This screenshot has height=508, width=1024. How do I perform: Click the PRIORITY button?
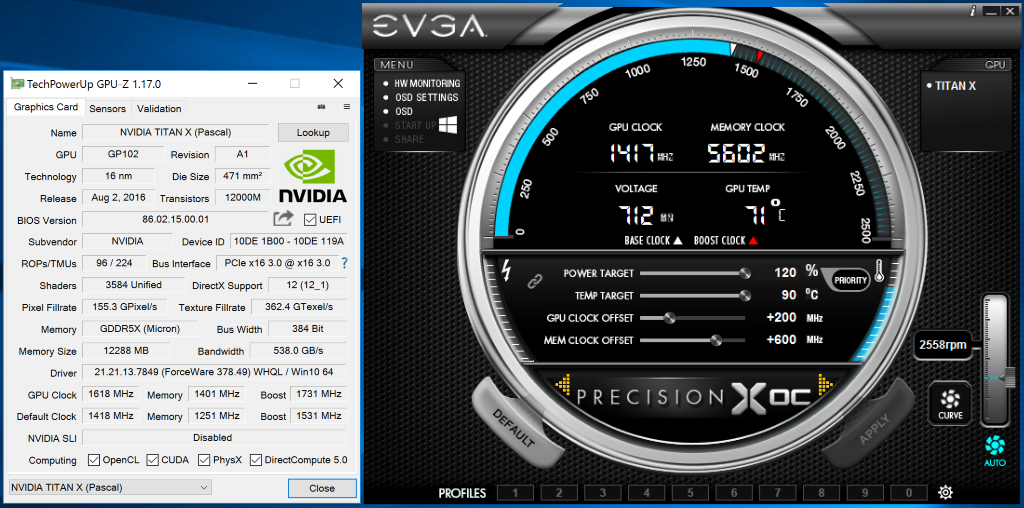coord(851,281)
